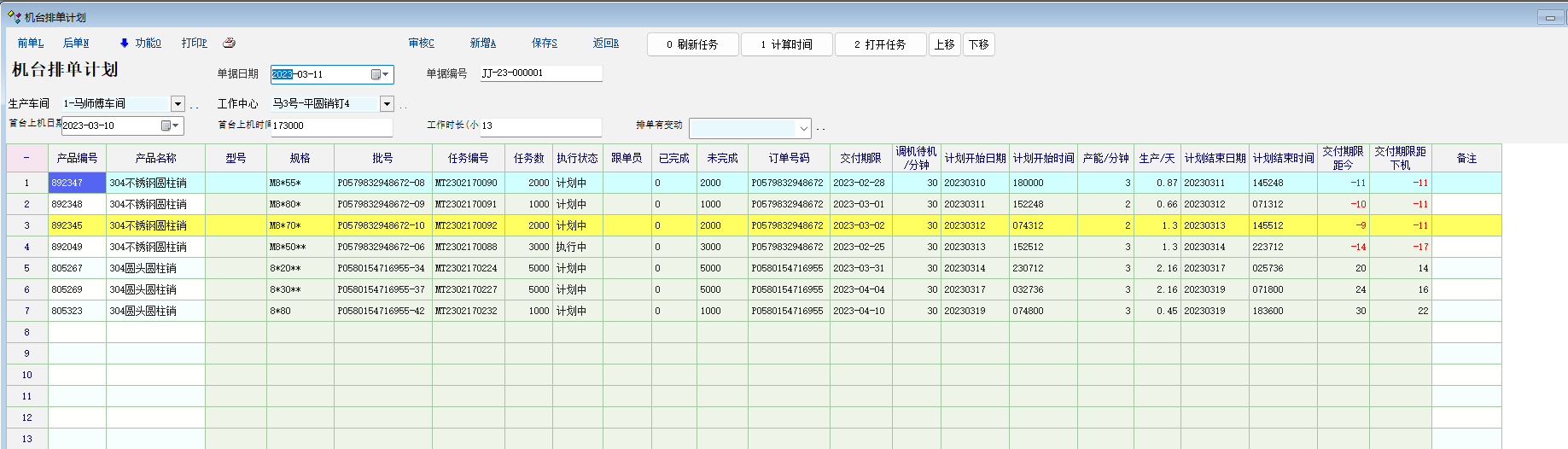Click the lookup dots beside 生产车间

195,106
